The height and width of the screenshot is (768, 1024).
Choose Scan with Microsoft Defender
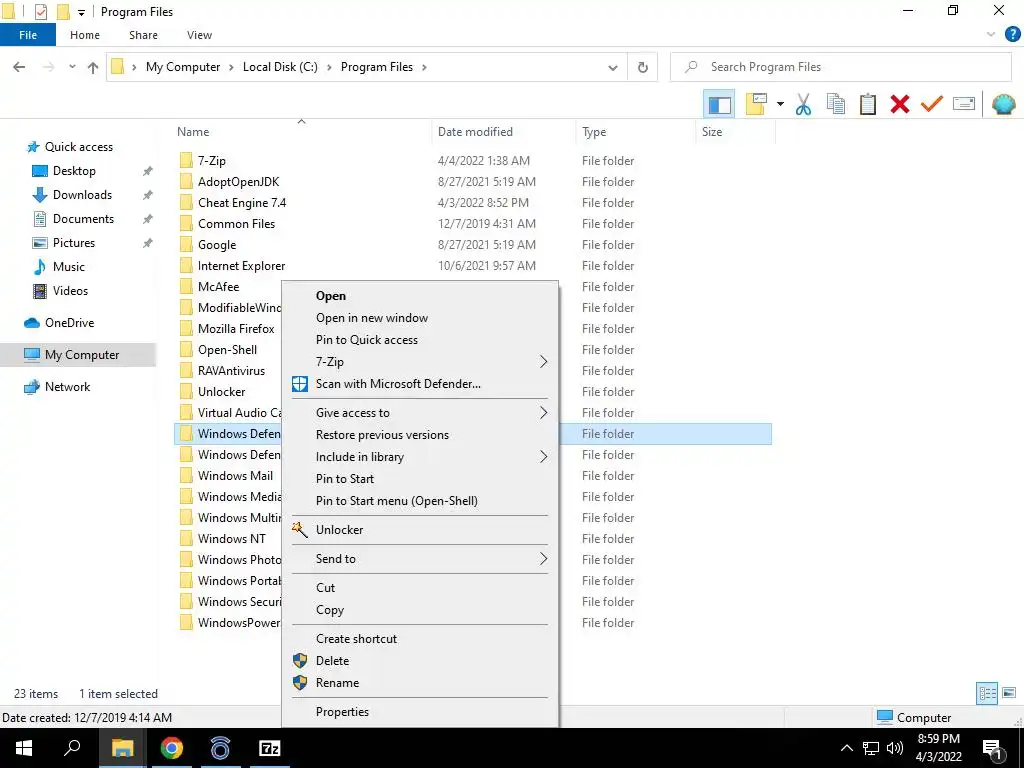398,383
